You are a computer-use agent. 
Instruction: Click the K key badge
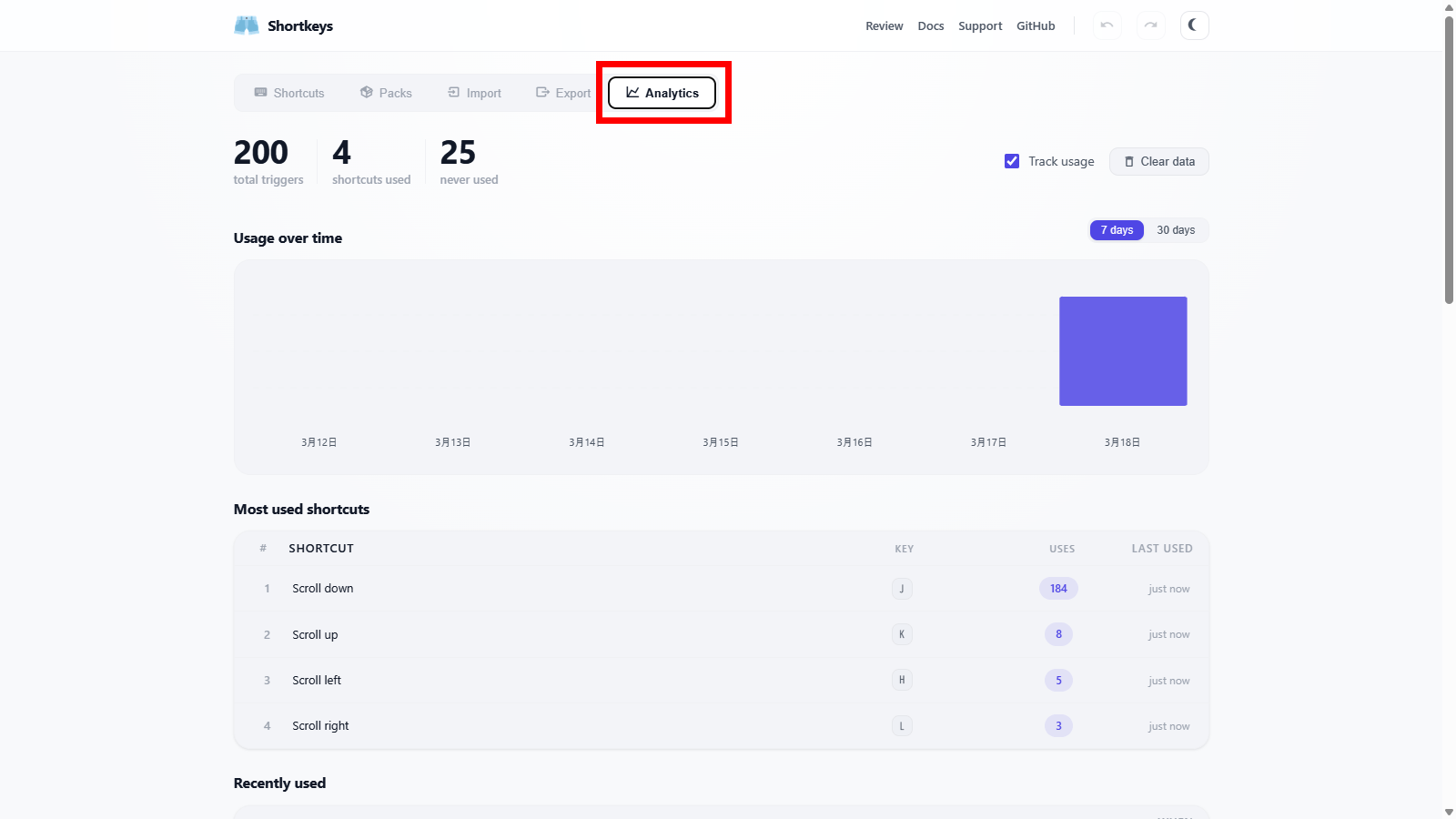tap(902, 634)
